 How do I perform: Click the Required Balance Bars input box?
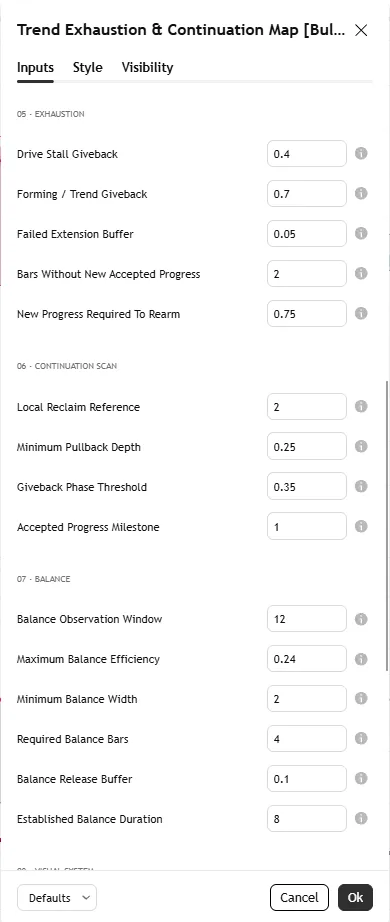[307, 739]
